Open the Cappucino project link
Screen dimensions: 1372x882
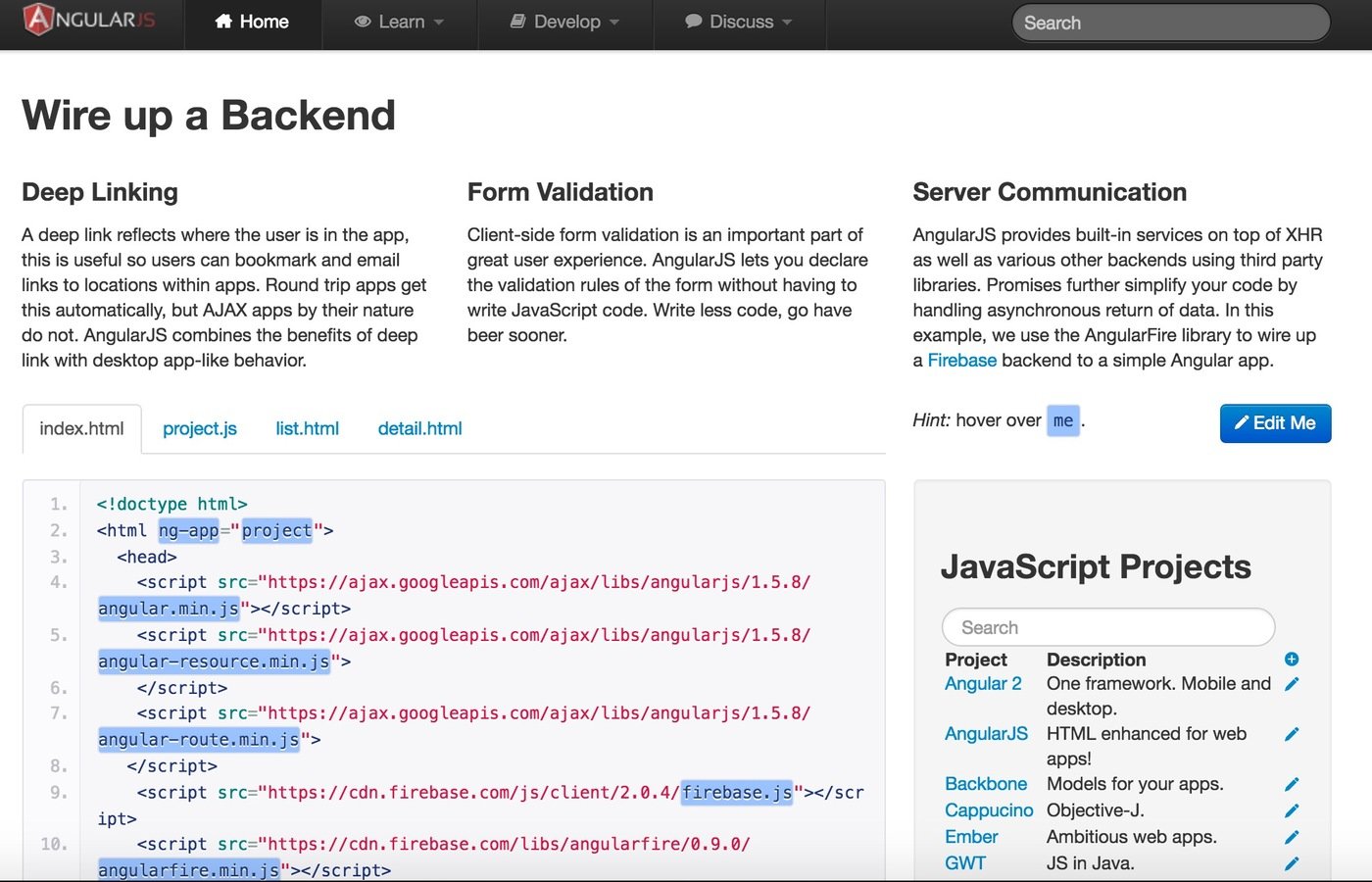pyautogui.click(x=989, y=810)
